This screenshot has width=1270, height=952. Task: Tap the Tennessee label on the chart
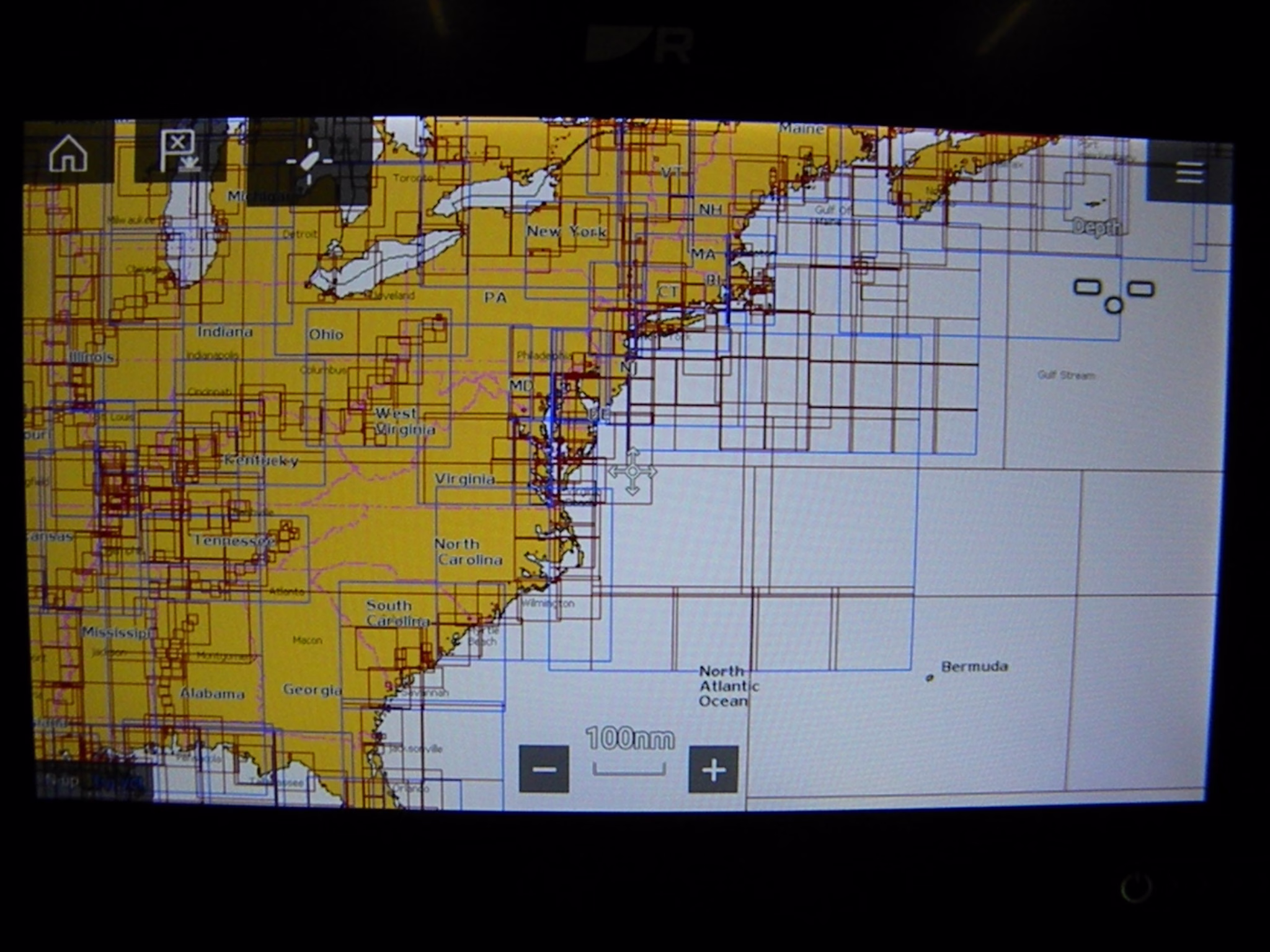pyautogui.click(x=233, y=540)
